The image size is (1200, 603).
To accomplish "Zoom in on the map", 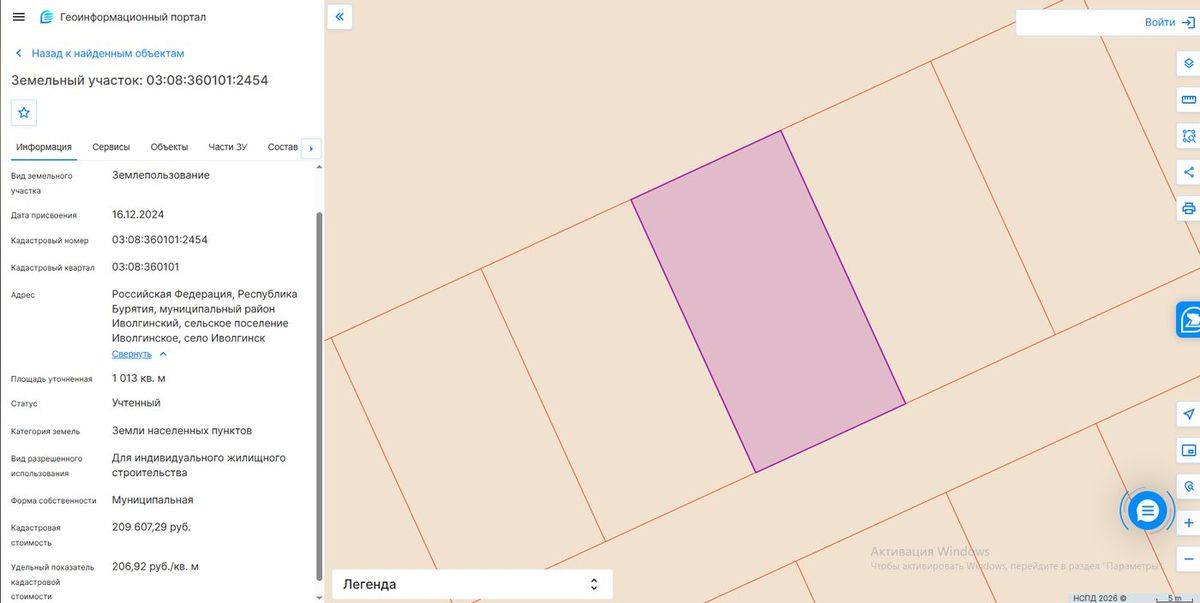I will pyautogui.click(x=1189, y=523).
